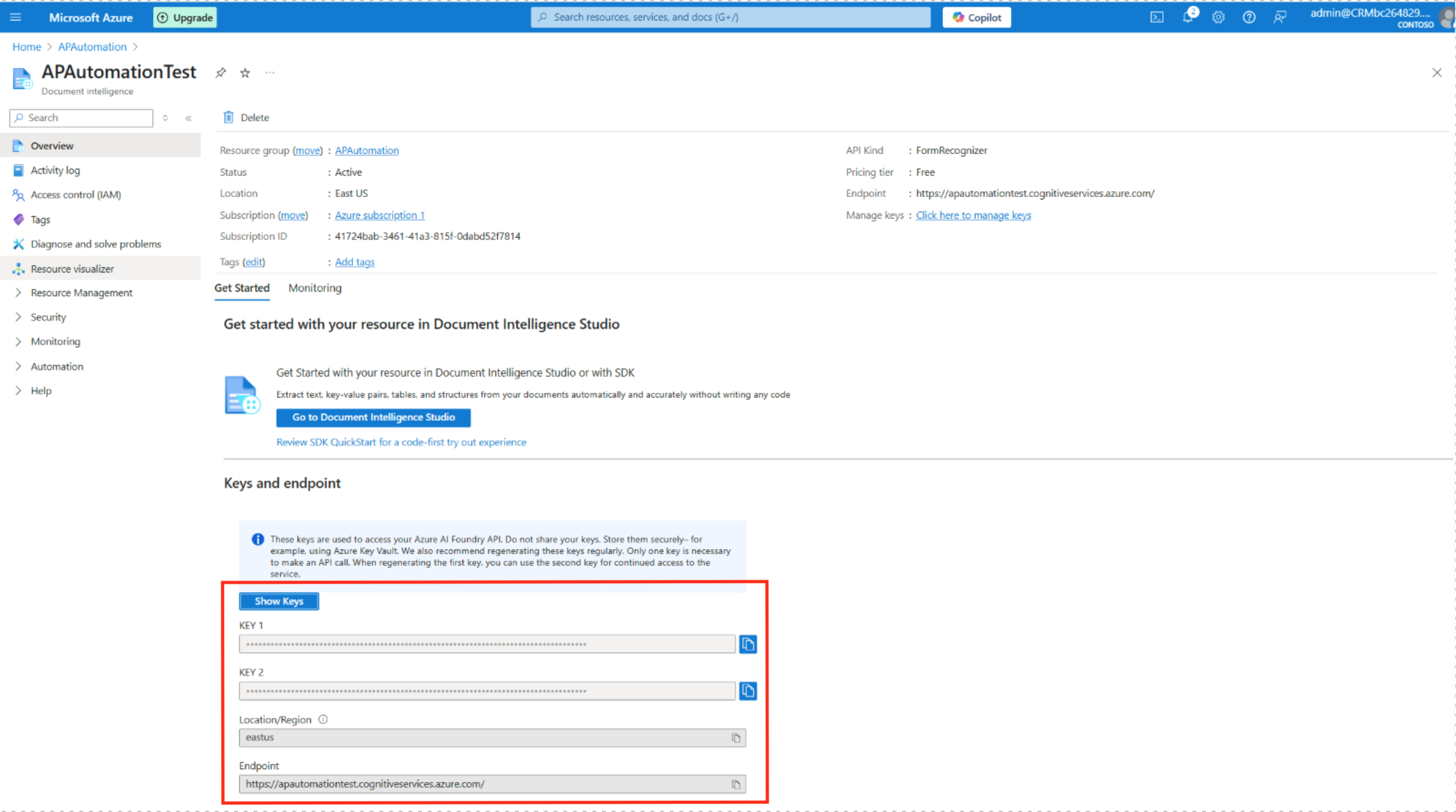Open help question mark icon

coord(1249,17)
